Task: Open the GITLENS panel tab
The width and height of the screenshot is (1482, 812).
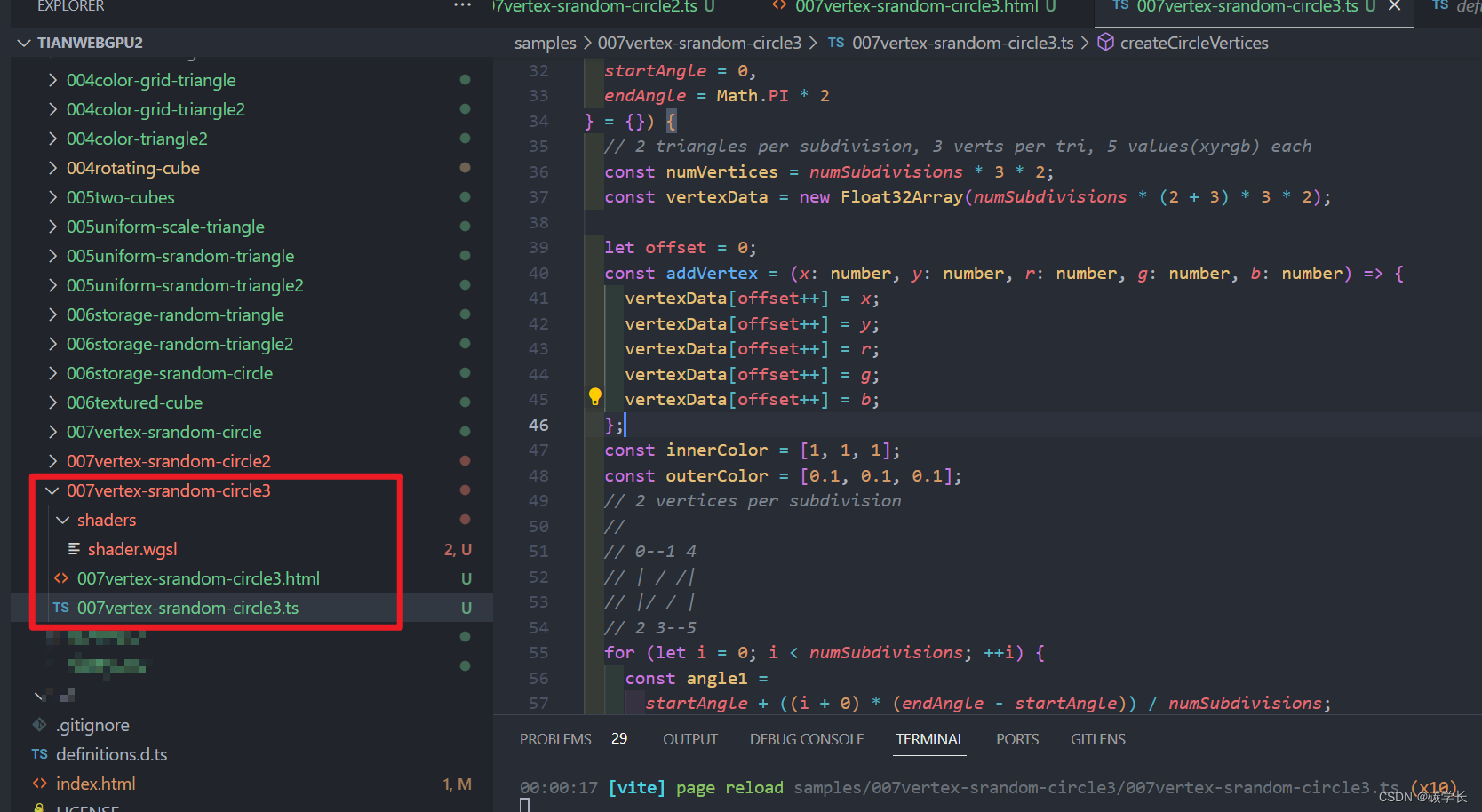Action: [1098, 739]
